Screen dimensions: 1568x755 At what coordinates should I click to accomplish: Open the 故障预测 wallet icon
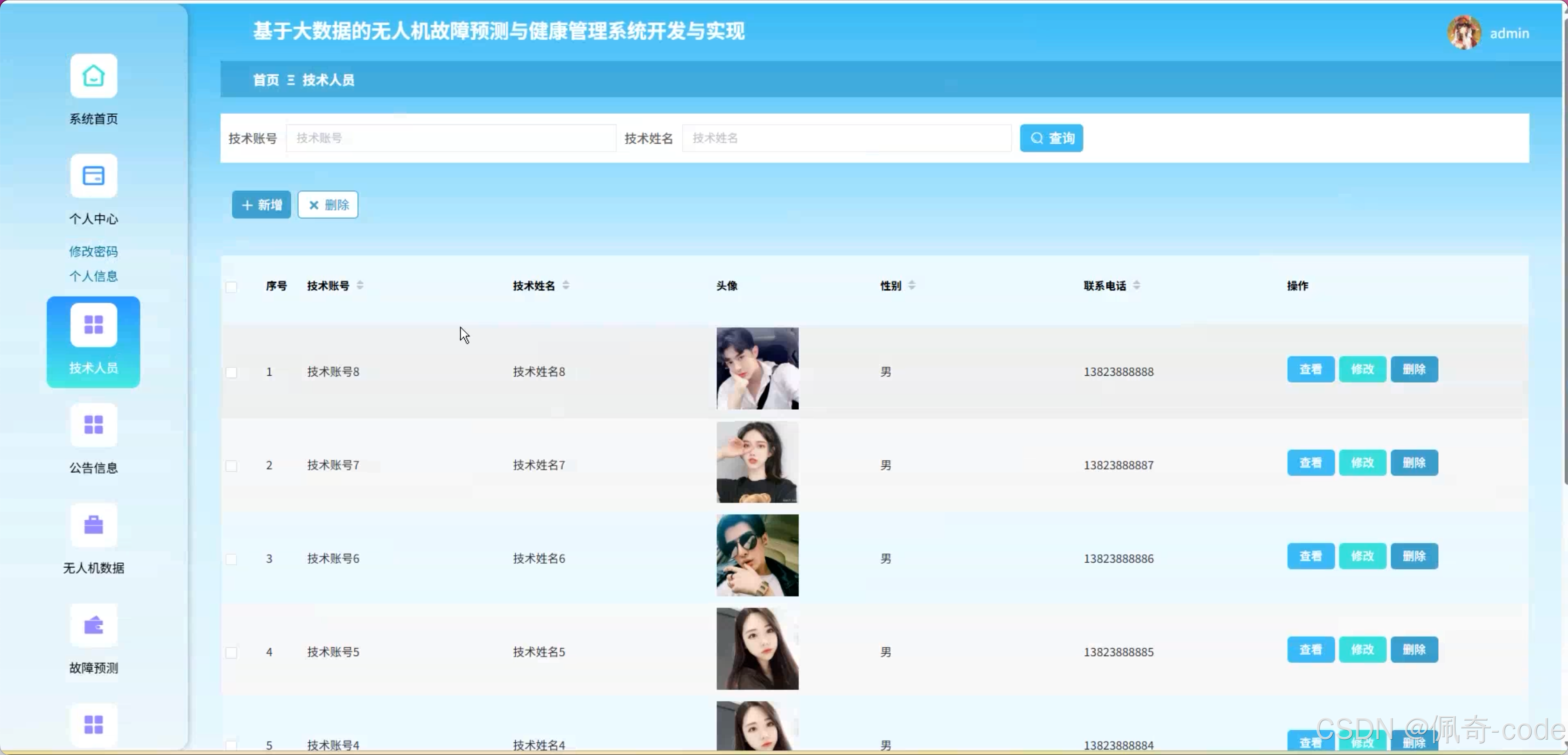coord(93,625)
